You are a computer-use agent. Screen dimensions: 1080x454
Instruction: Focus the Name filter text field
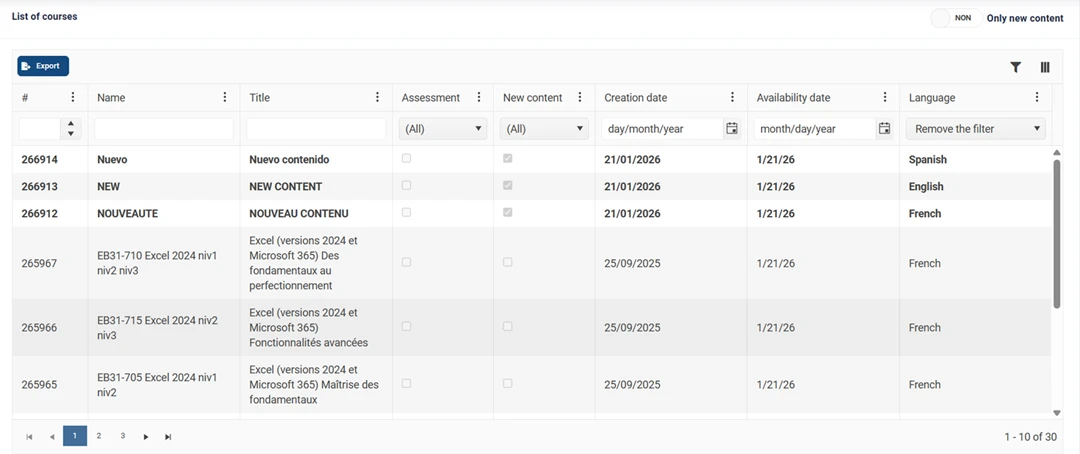point(164,129)
